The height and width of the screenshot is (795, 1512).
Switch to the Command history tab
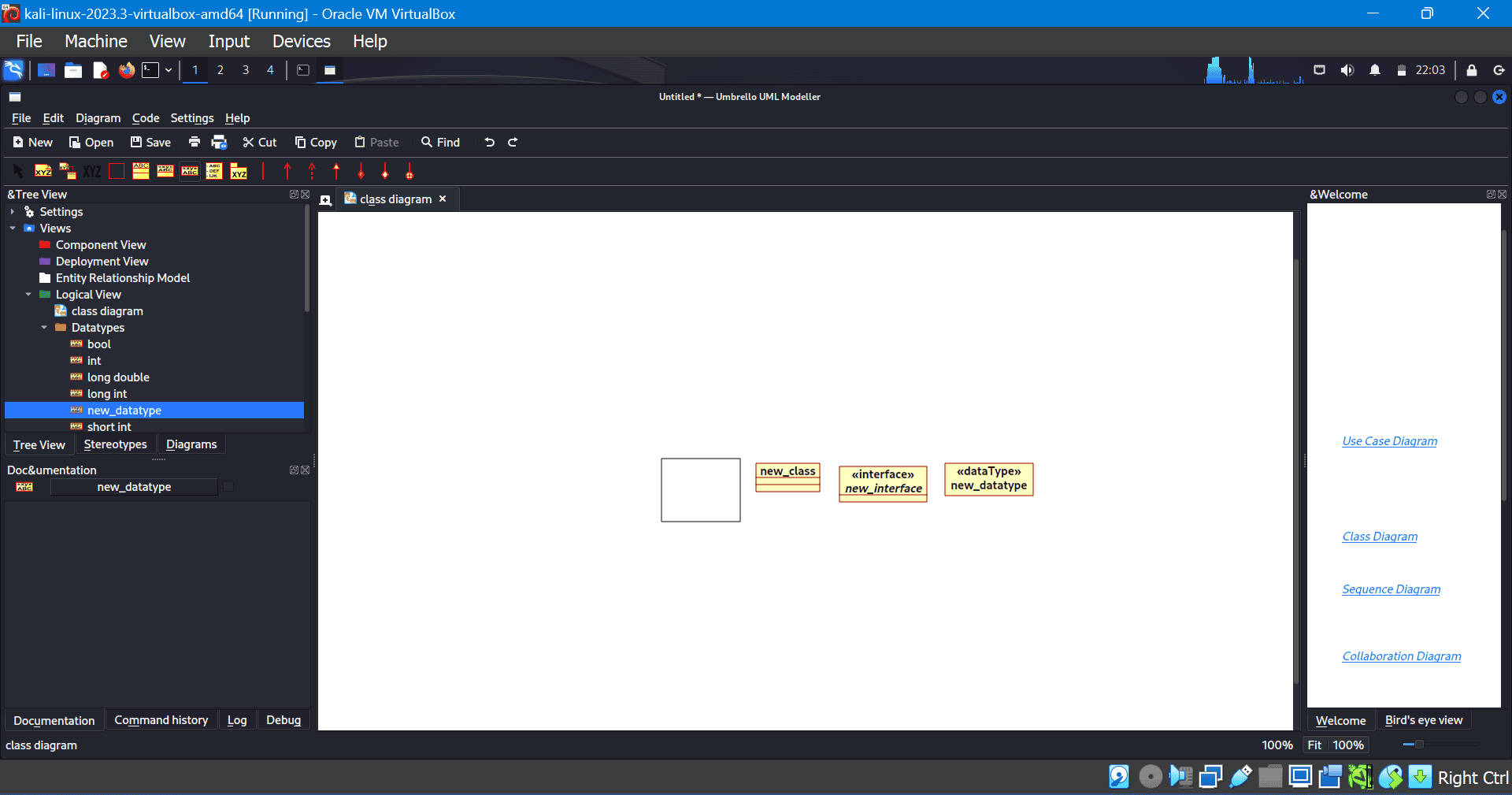tap(161, 719)
